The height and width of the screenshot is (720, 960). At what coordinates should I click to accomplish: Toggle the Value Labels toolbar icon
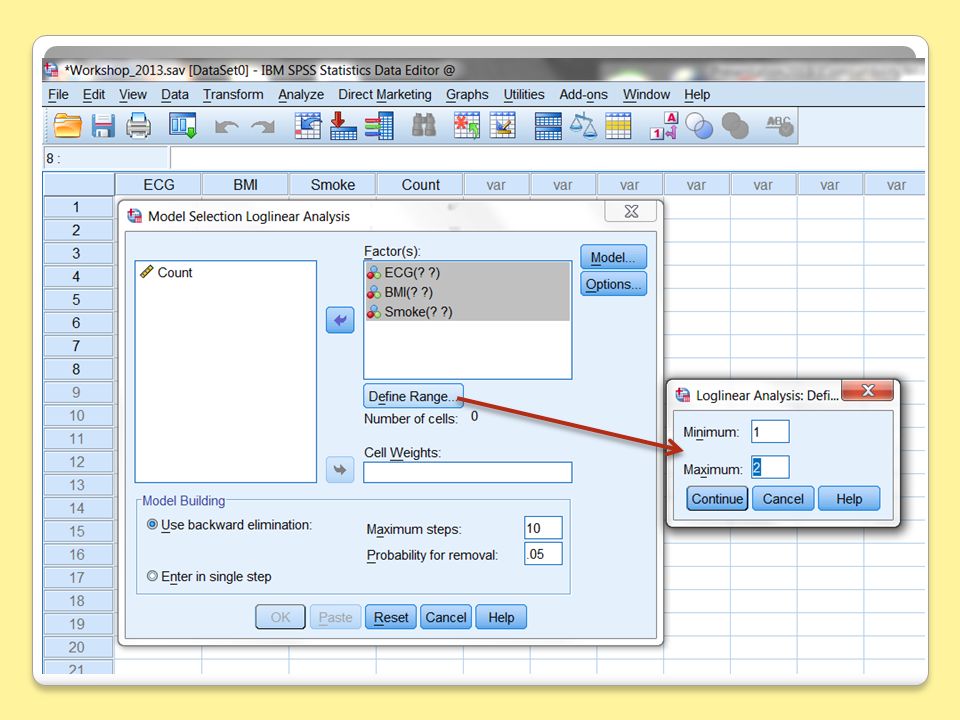[x=664, y=126]
